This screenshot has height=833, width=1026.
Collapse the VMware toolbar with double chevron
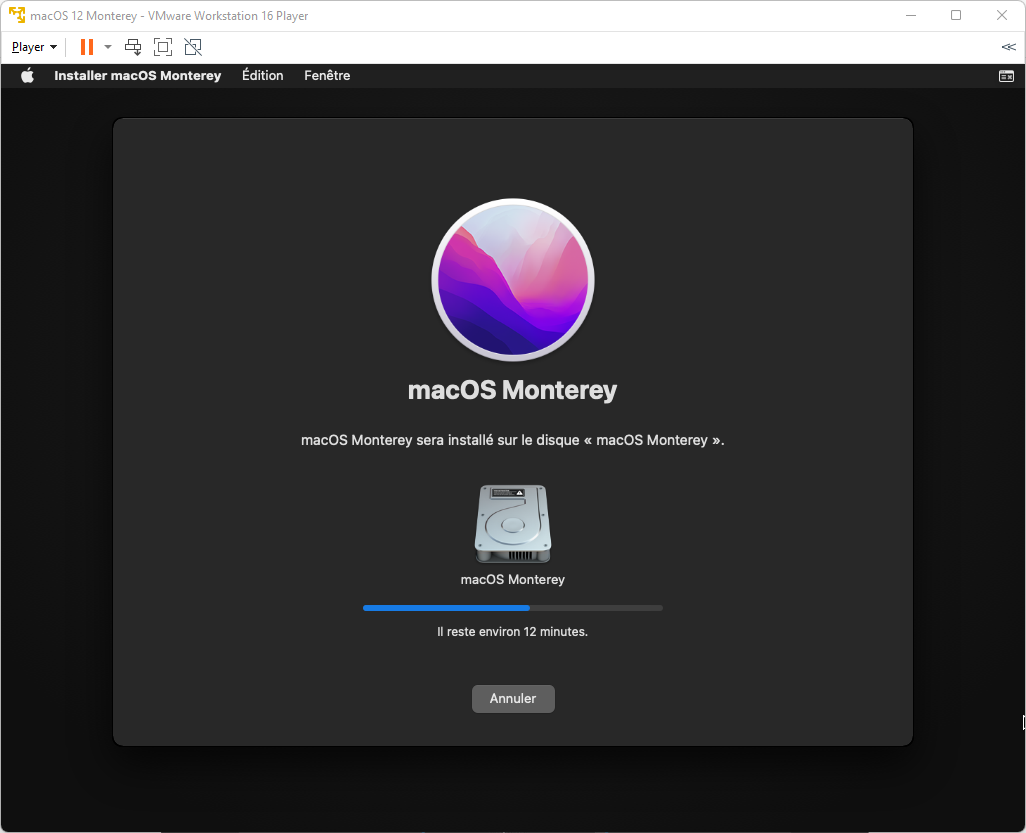tap(1008, 46)
